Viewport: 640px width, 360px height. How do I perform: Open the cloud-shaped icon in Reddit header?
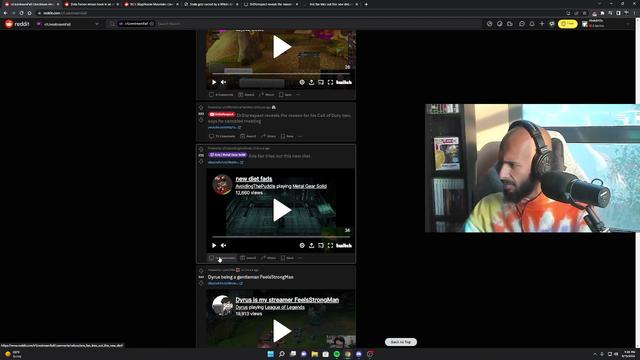[510, 24]
